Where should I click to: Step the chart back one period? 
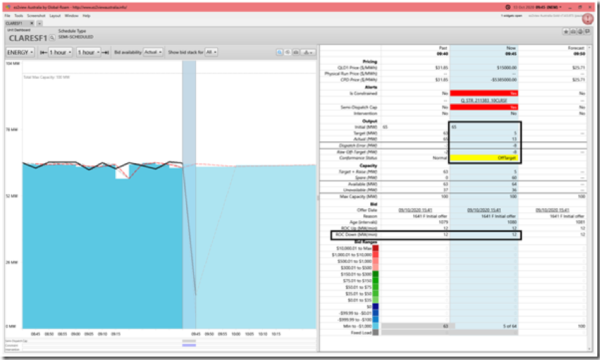[x=43, y=52]
